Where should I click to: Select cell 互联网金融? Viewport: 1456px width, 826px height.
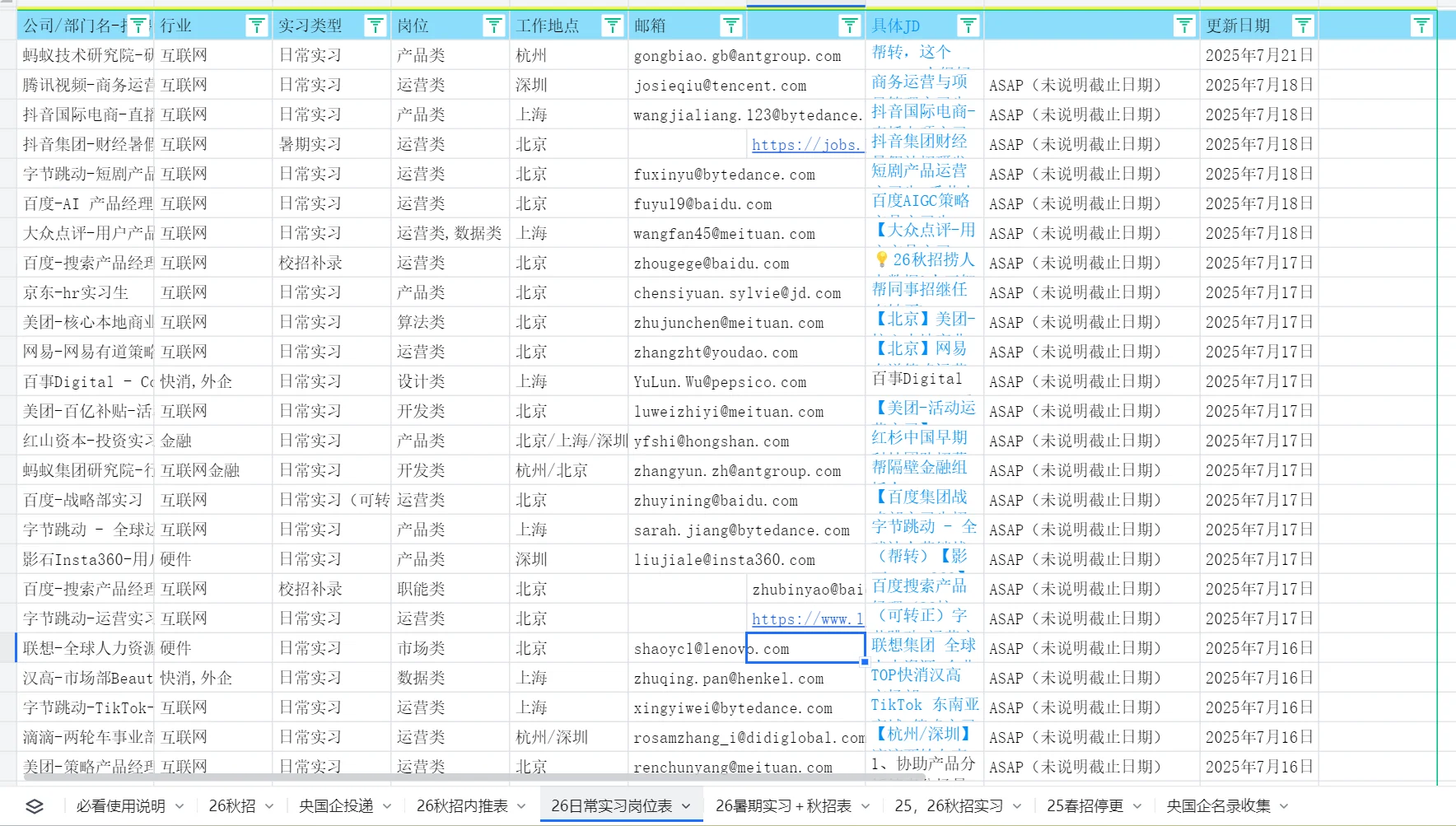click(x=212, y=471)
